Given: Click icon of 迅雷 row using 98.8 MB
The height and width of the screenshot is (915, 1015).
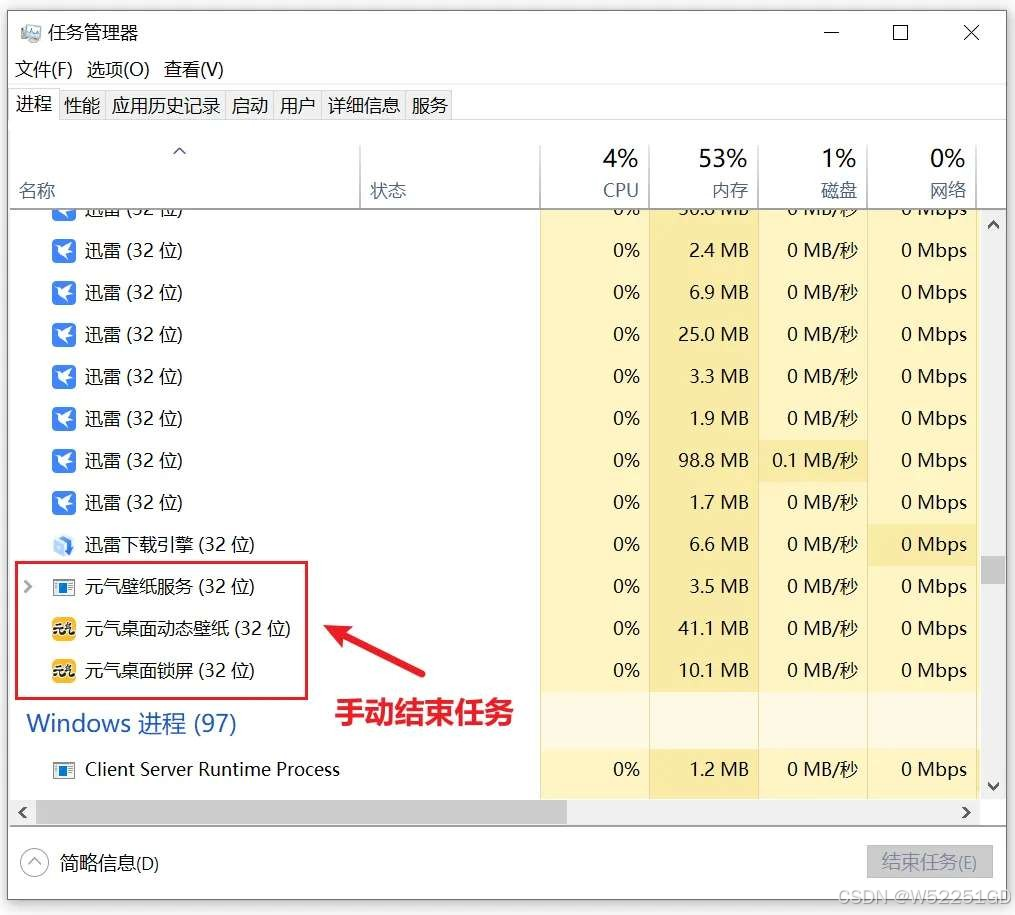Looking at the screenshot, I should click(63, 461).
